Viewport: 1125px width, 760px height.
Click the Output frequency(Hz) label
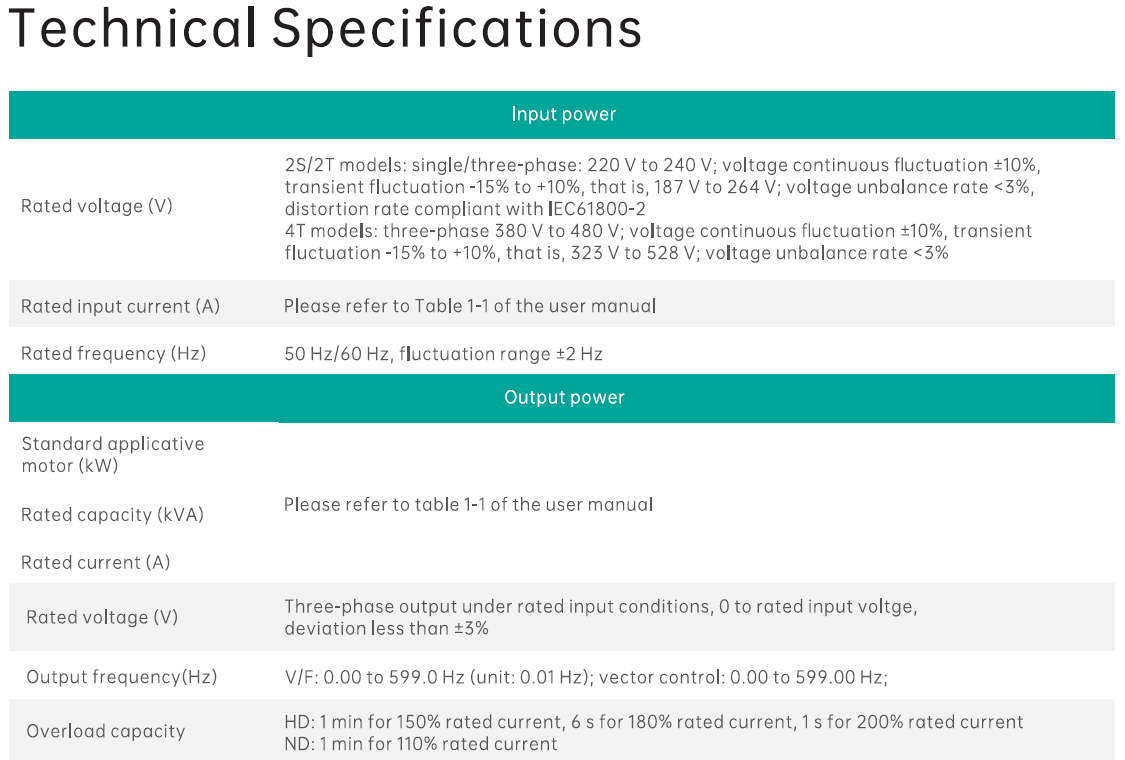click(121, 677)
